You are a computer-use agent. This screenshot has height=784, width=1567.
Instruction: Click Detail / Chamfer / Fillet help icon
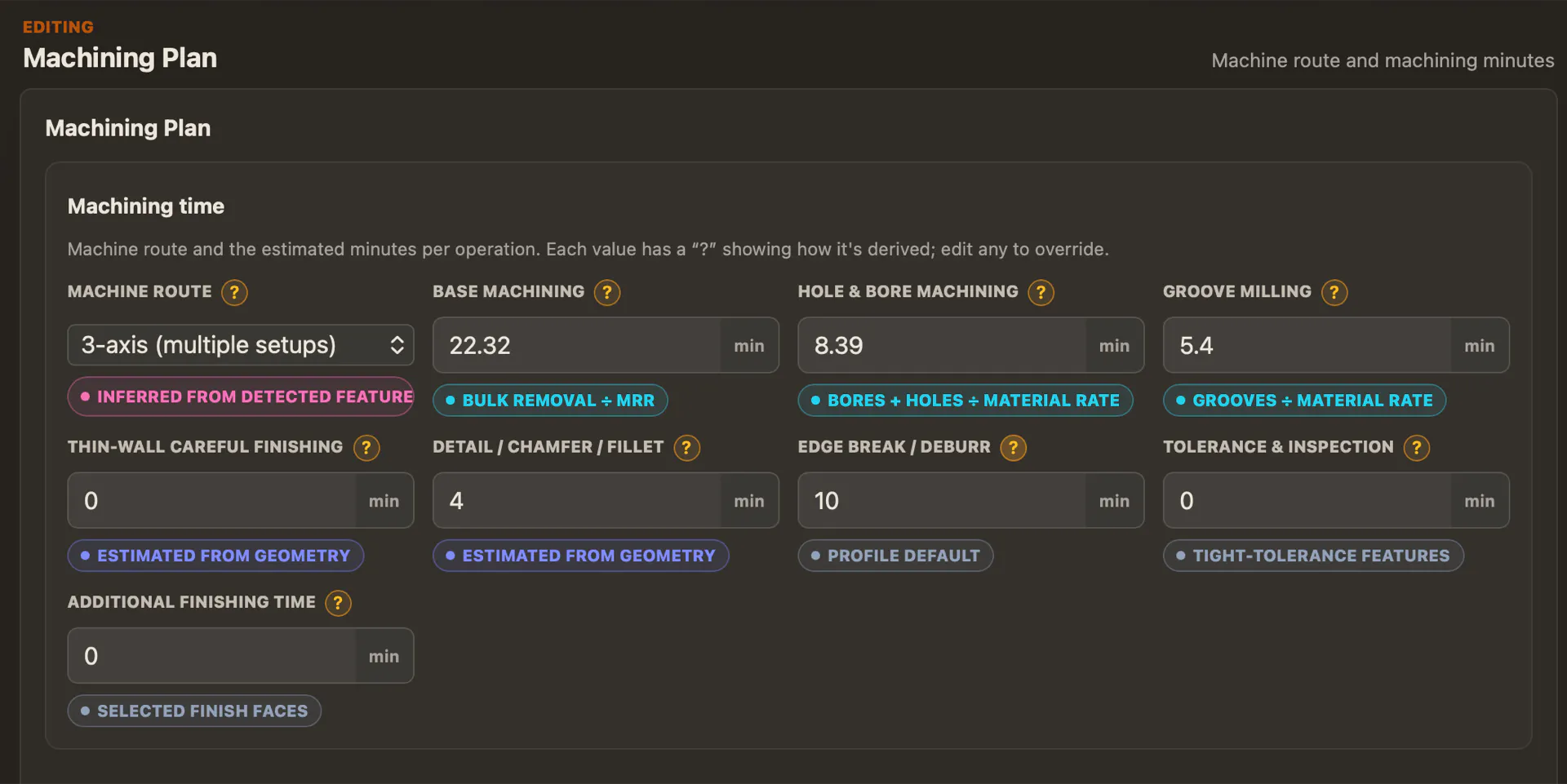tap(687, 448)
